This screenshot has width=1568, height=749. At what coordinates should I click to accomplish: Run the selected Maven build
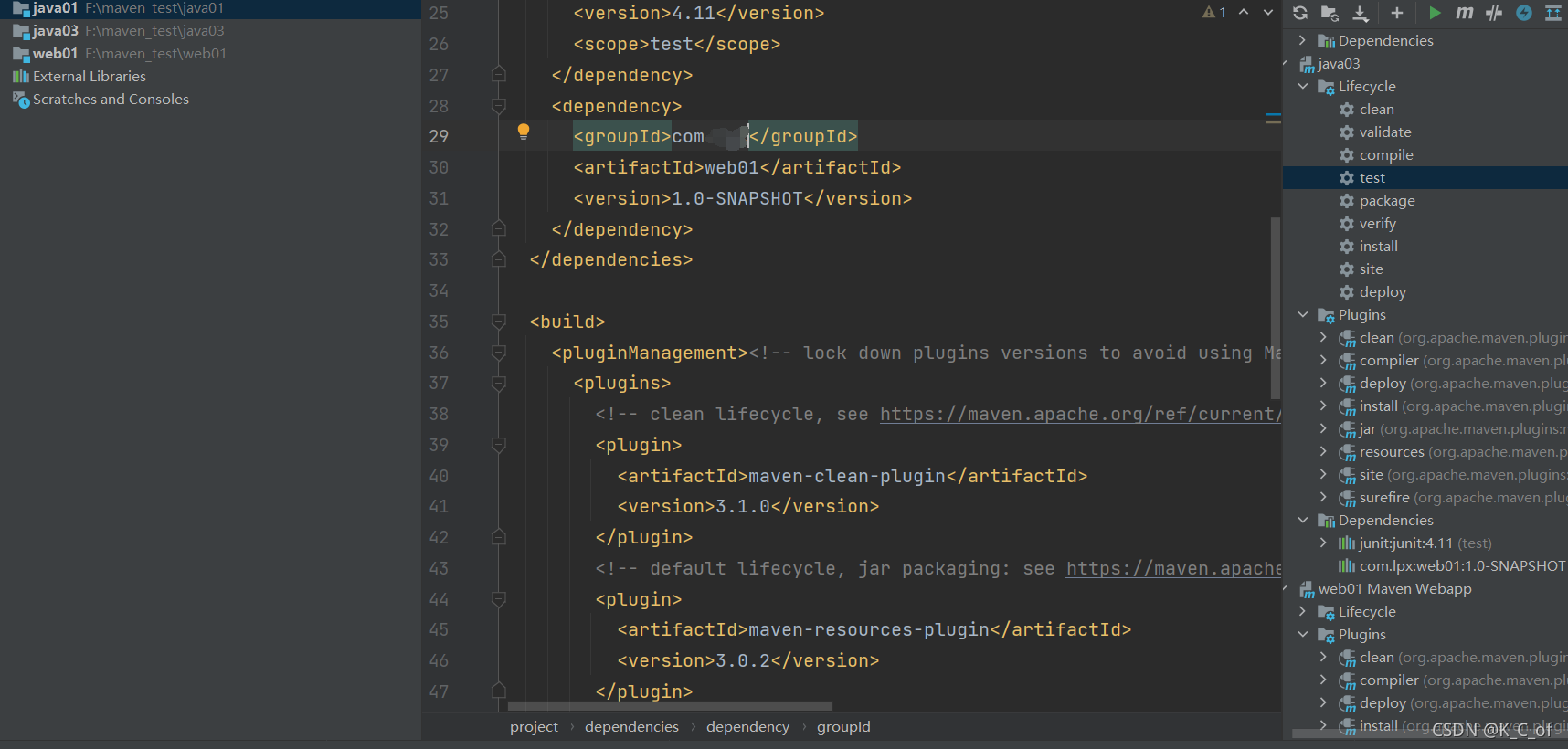click(1435, 13)
